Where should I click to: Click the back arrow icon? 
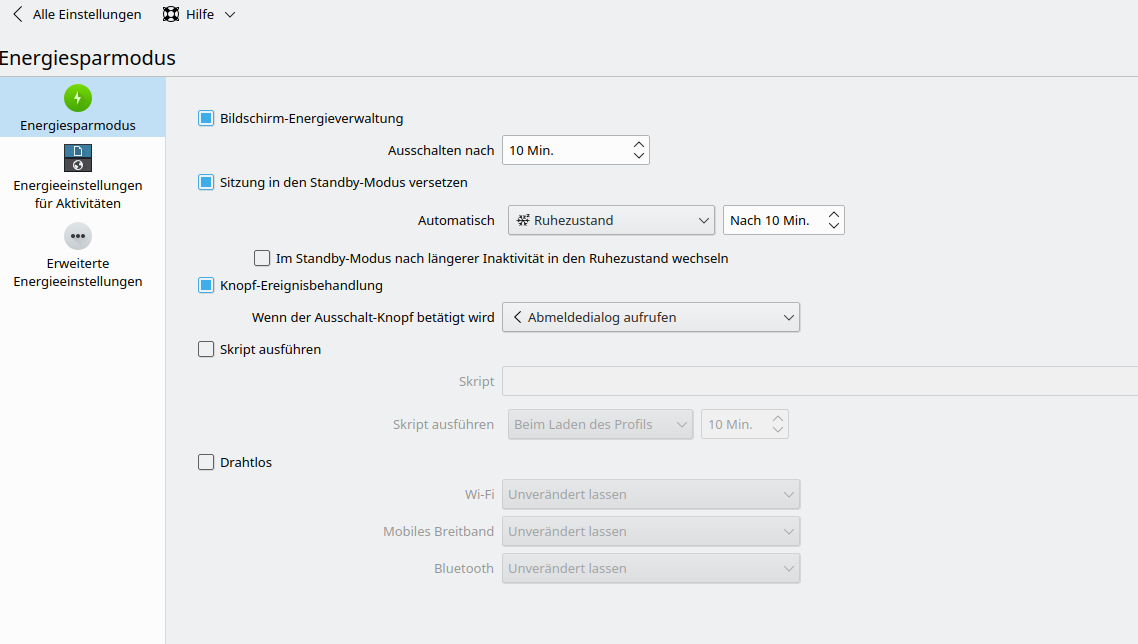click(x=17, y=15)
